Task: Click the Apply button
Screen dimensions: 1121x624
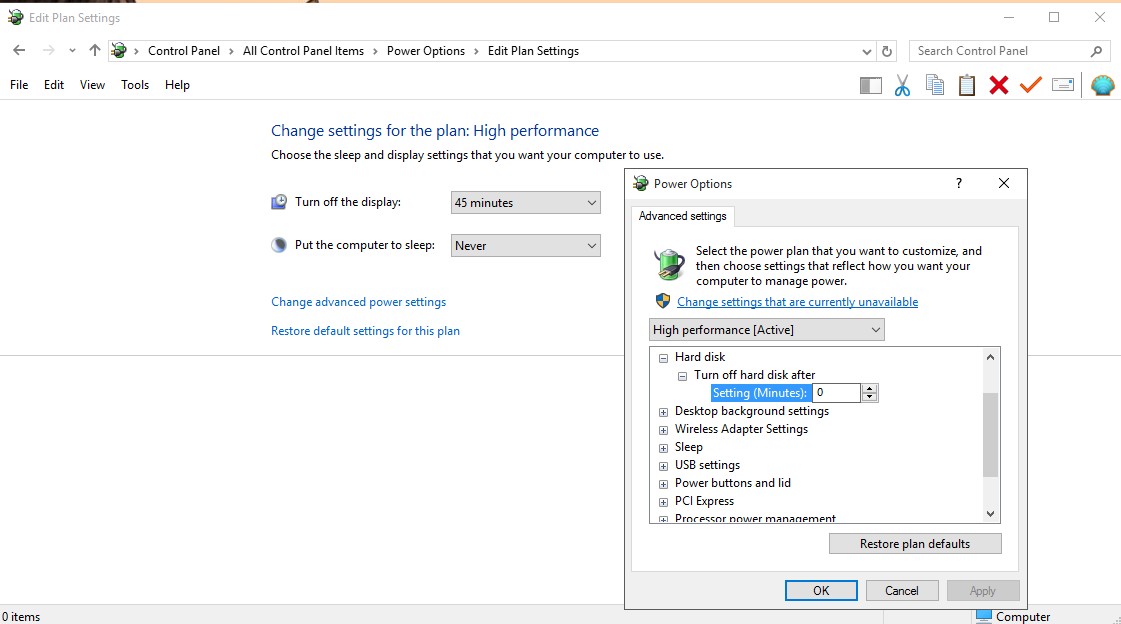Action: pyautogui.click(x=982, y=590)
